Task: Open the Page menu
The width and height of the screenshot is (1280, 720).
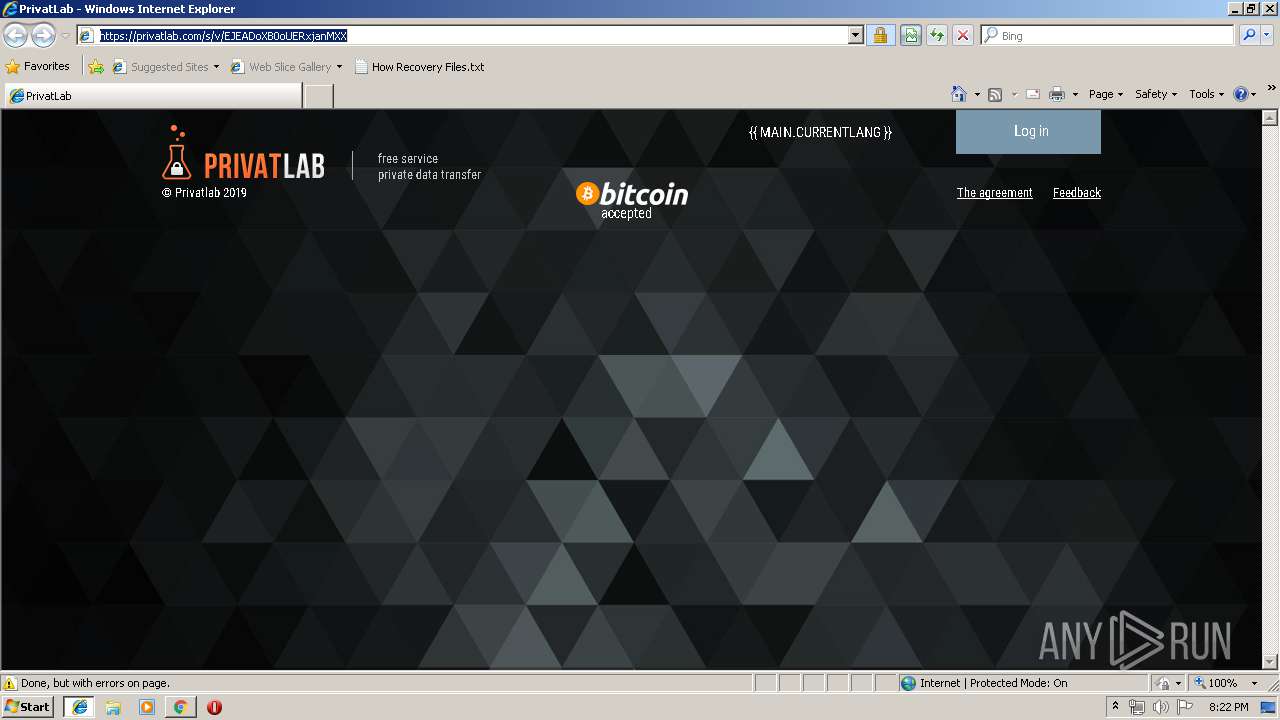Action: point(1106,94)
